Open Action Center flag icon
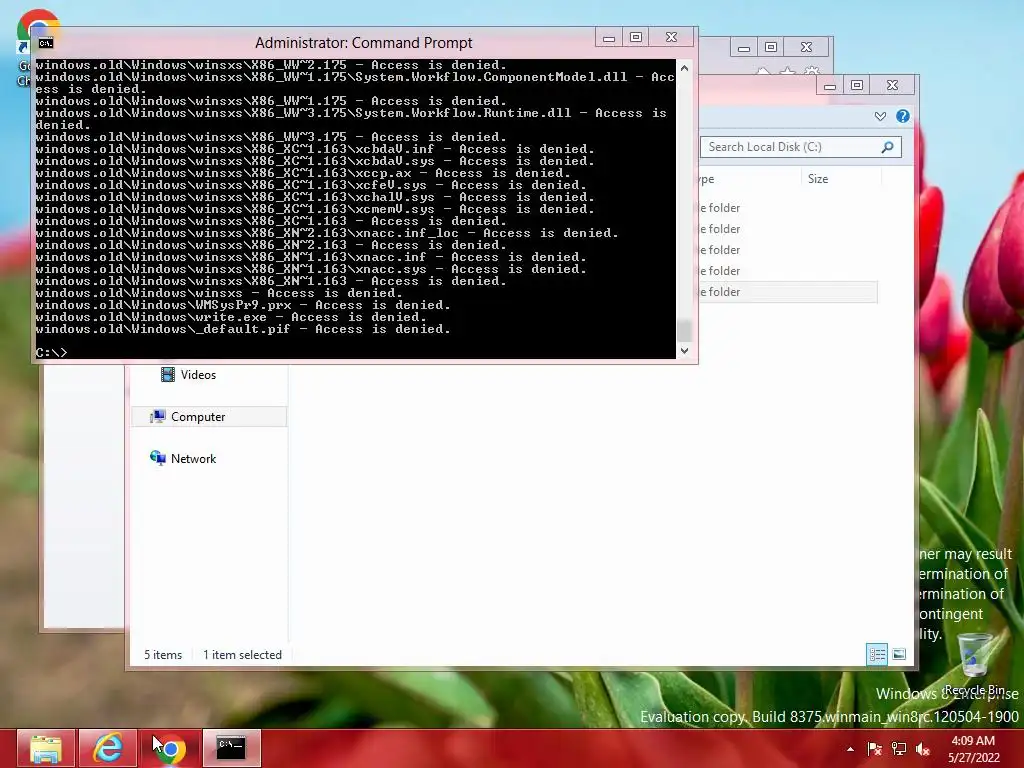The width and height of the screenshot is (1024, 768). click(x=874, y=749)
